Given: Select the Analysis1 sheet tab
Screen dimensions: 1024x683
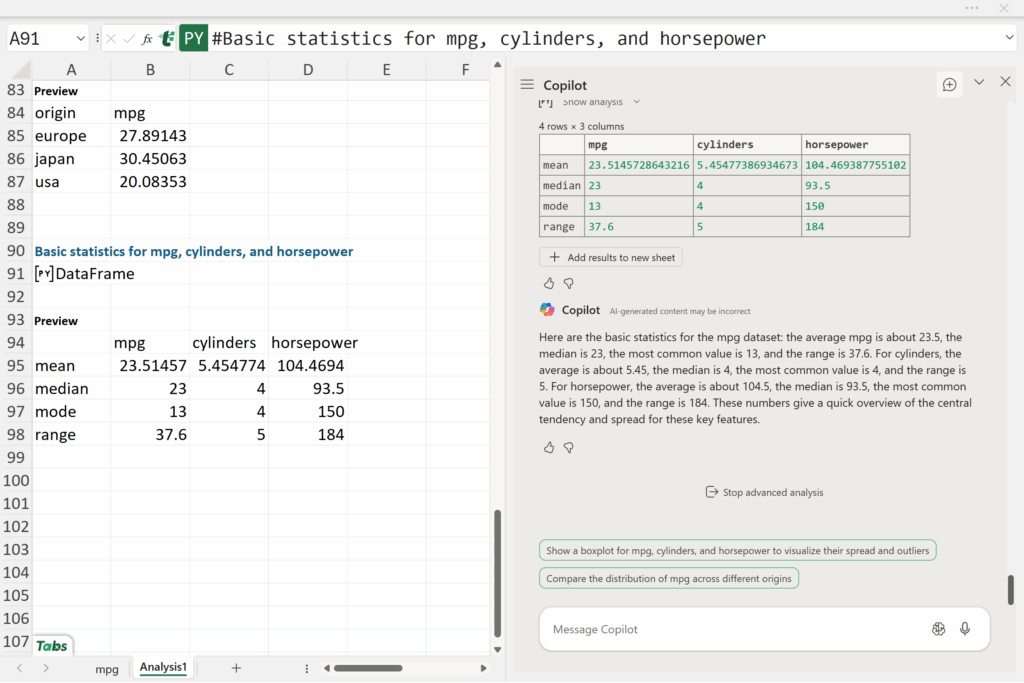Looking at the screenshot, I should pos(163,667).
